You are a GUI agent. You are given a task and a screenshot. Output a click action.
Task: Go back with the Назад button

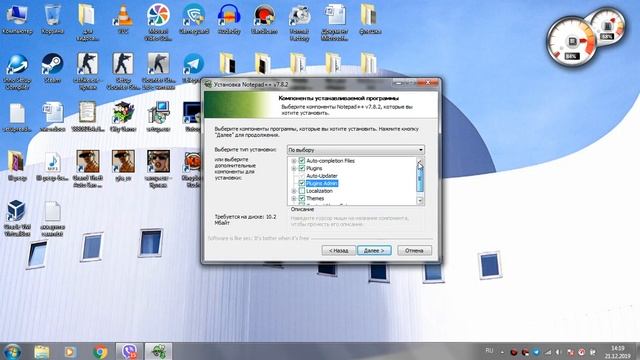tap(338, 250)
